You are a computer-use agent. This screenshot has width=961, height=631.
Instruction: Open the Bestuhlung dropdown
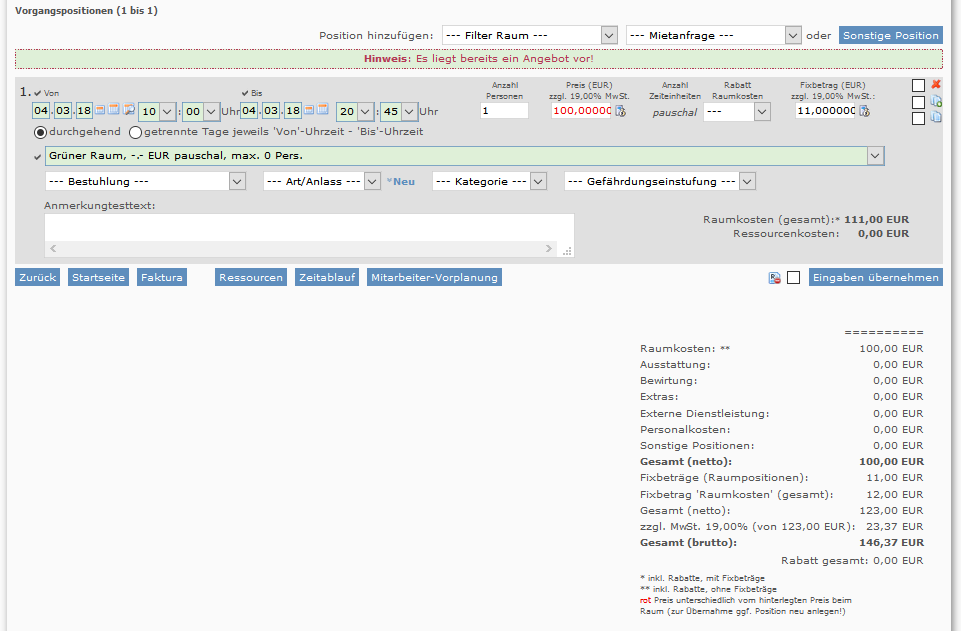point(145,181)
